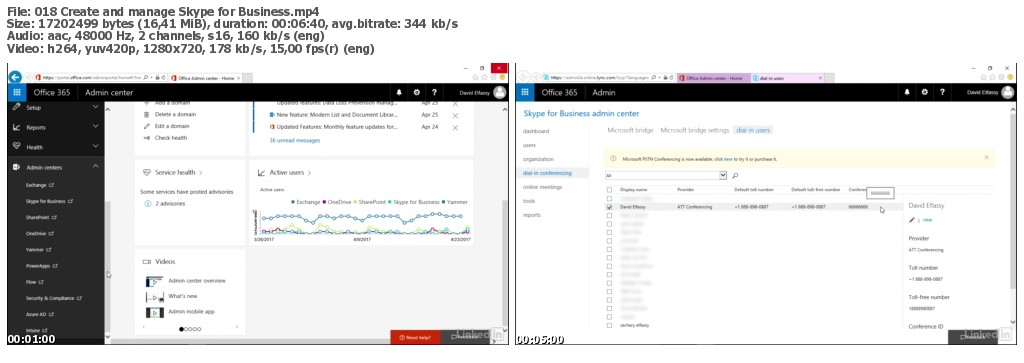The height and width of the screenshot is (363, 1024).
Task: Open dashboard in Skype admin navigation
Action: (536, 131)
